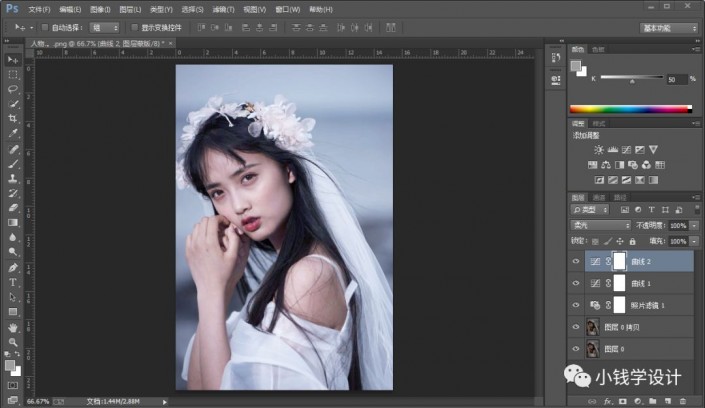This screenshot has height=408, width=705.
Task: Pick a color from the spectrum ramp
Action: [630, 109]
